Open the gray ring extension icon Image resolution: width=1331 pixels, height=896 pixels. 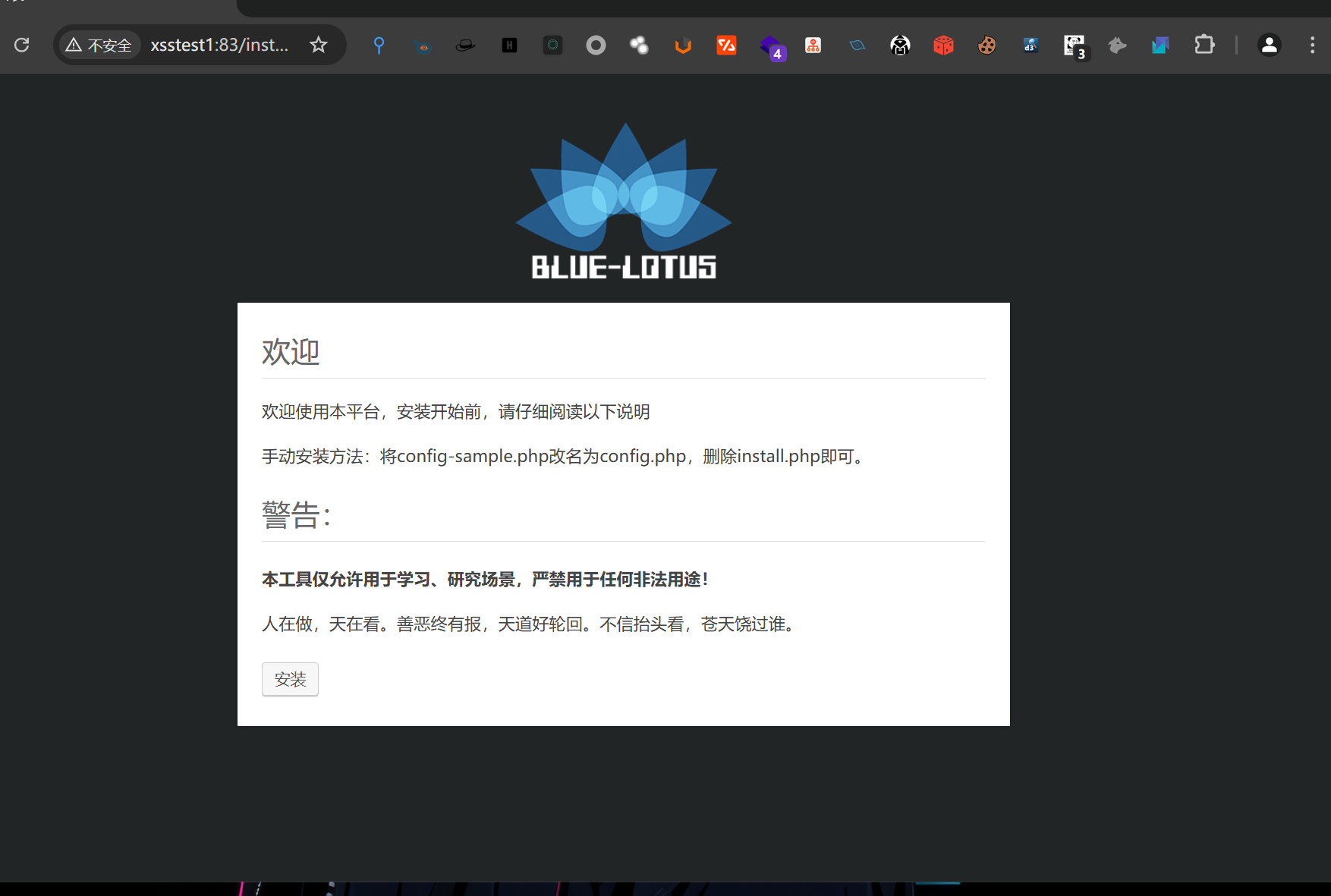pos(596,46)
